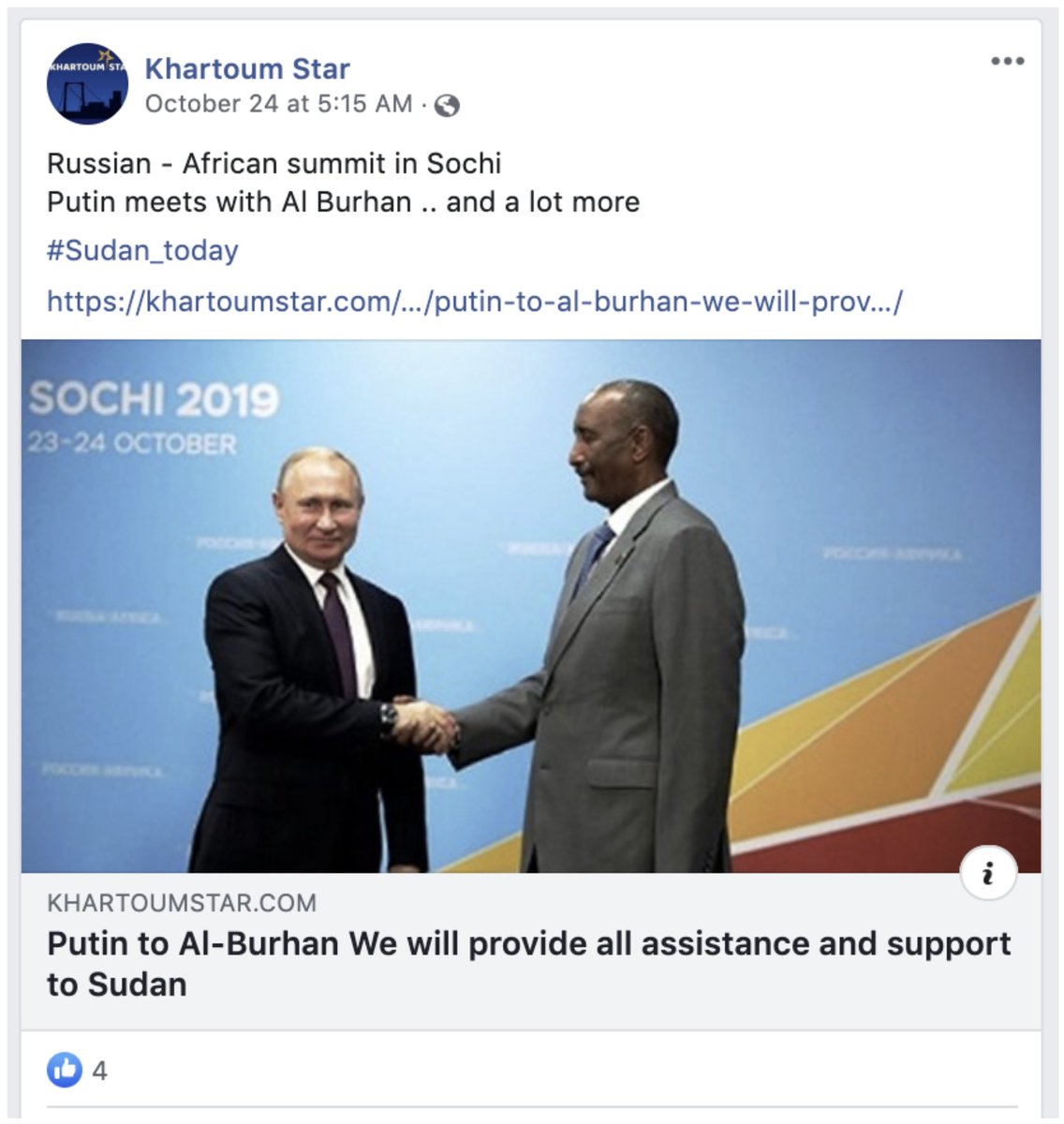Image resolution: width=1064 pixels, height=1124 pixels.
Task: Click the clasped hands in the article photo
Action: 424,724
